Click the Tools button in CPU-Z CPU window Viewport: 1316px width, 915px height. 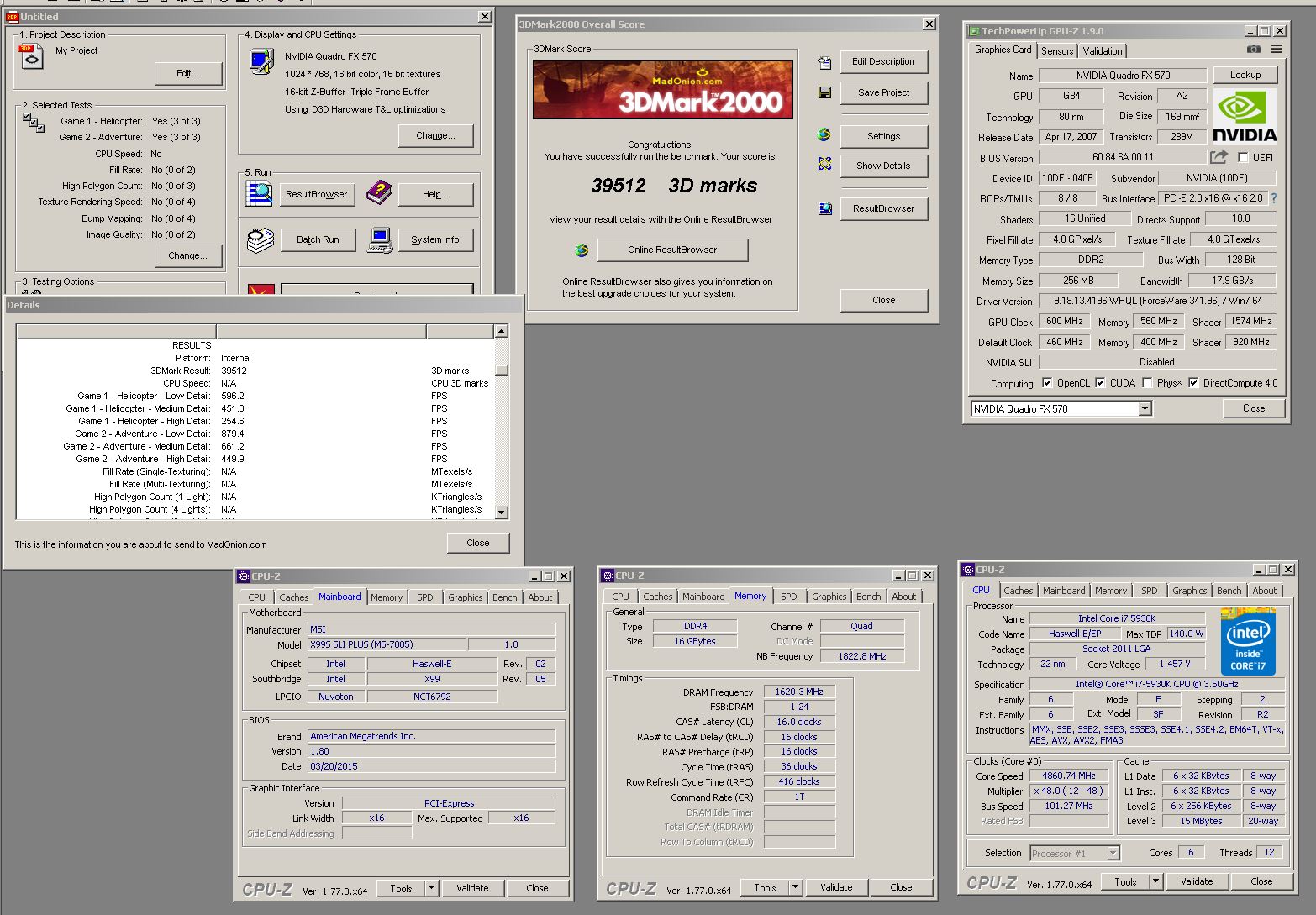1125,881
